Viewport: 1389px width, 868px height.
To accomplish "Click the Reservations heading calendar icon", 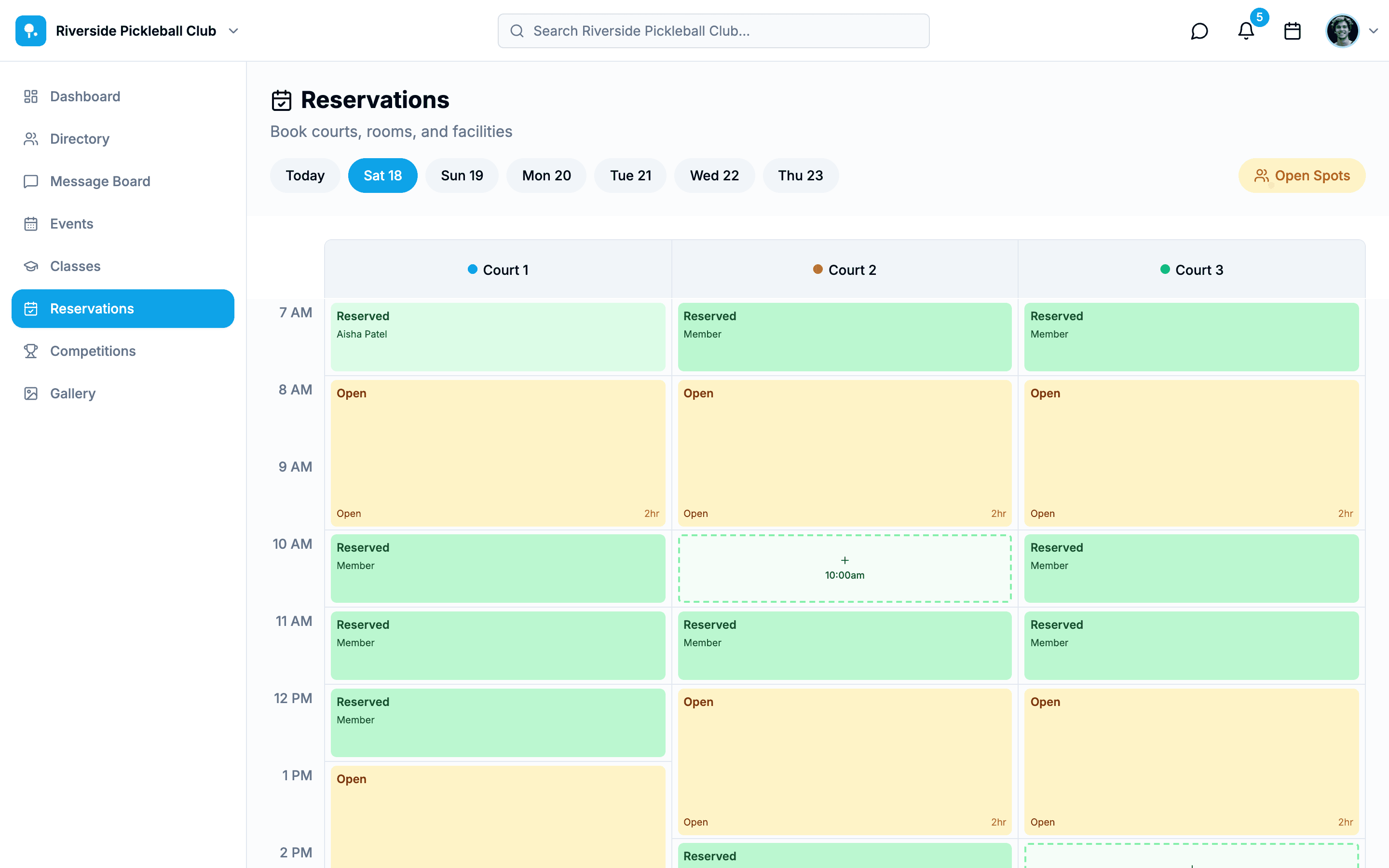I will (281, 100).
